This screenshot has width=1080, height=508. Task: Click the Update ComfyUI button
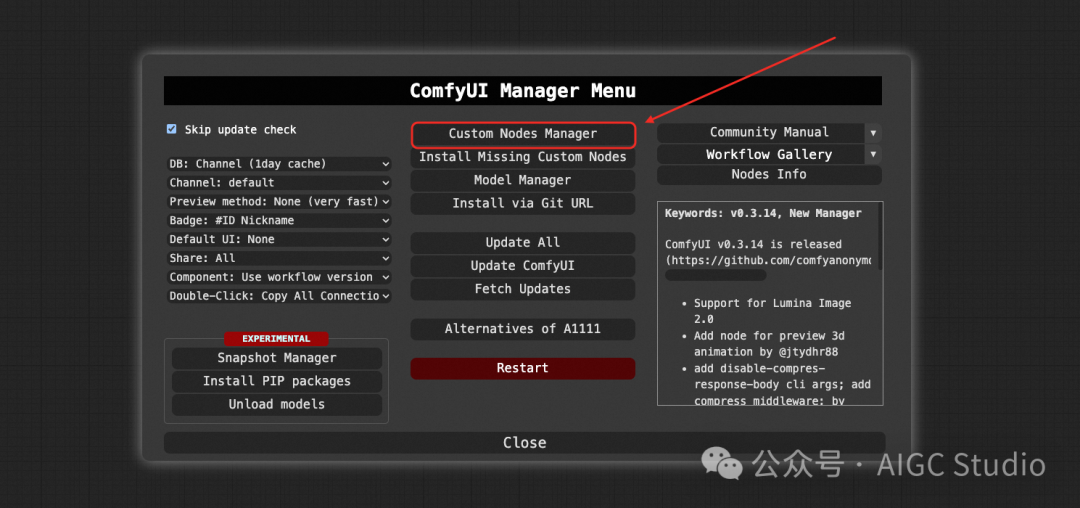click(523, 266)
